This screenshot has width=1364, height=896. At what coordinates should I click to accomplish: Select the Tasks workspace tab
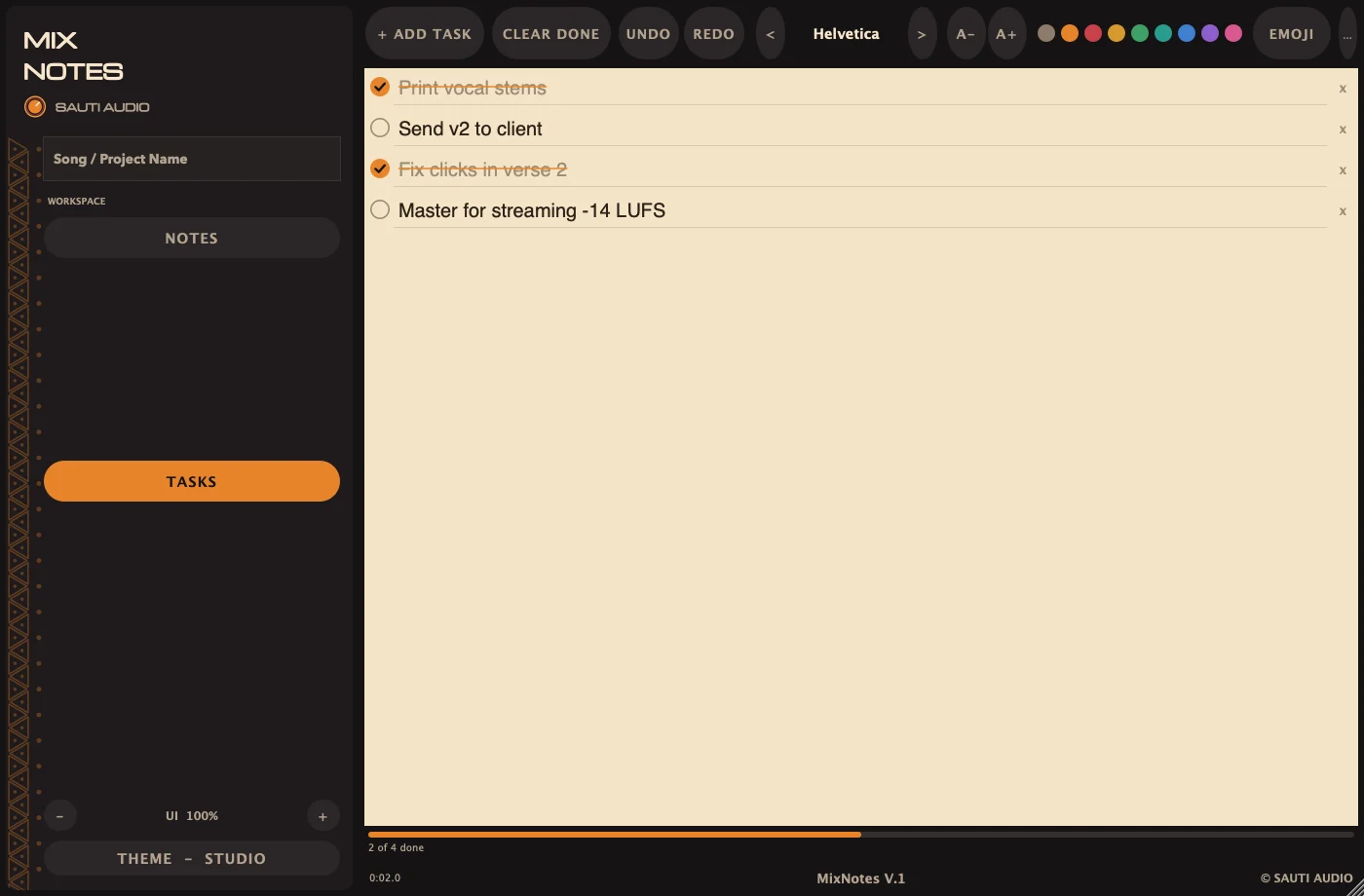click(x=192, y=481)
